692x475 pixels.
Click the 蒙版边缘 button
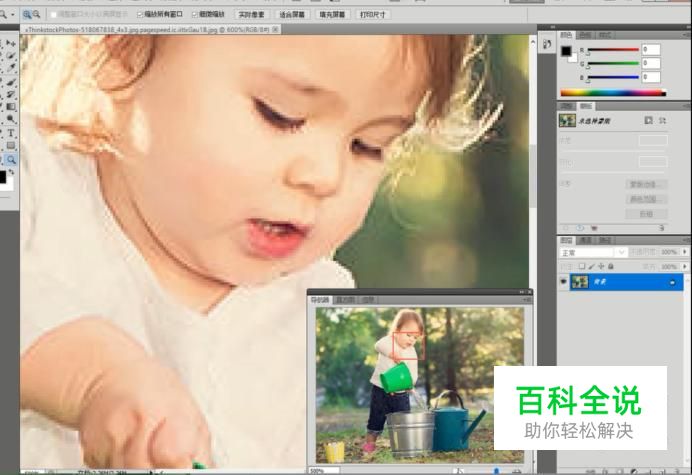tap(646, 184)
